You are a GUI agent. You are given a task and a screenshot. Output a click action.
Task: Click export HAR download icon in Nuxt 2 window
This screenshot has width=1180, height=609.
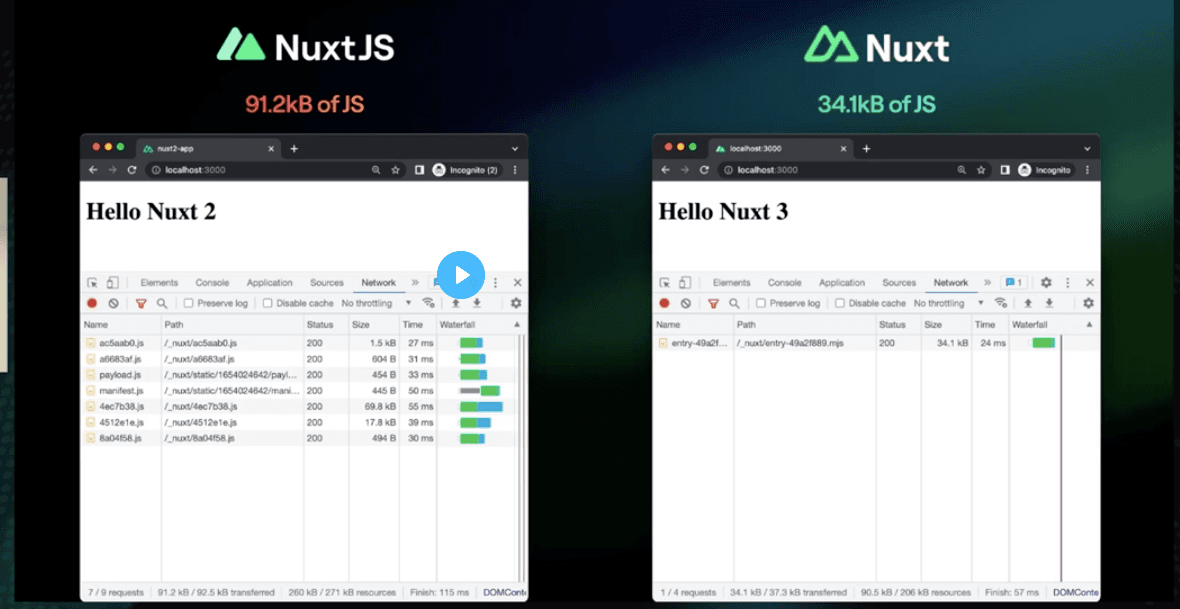click(x=476, y=303)
